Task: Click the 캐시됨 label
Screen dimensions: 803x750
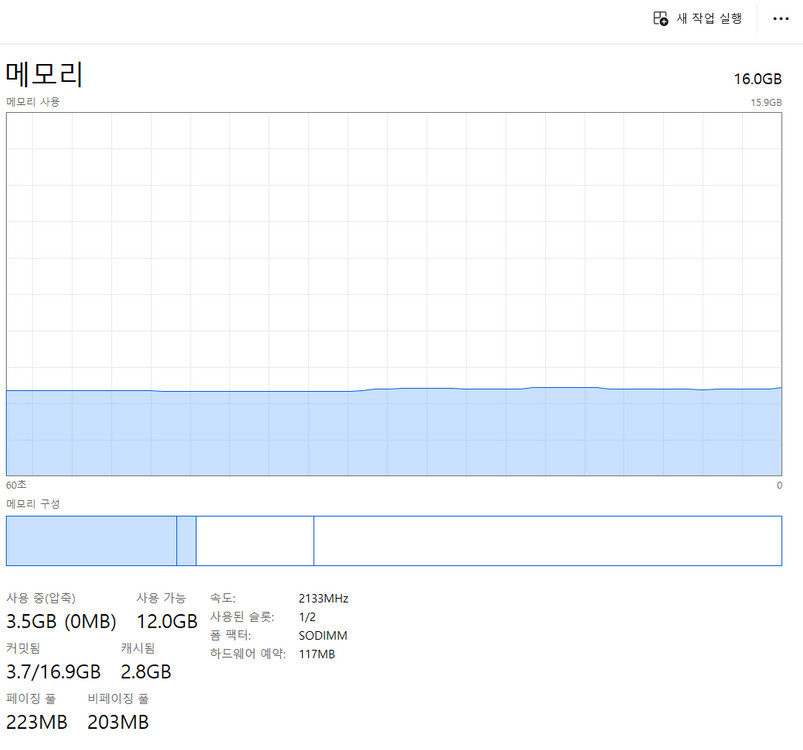Action: pyautogui.click(x=138, y=648)
